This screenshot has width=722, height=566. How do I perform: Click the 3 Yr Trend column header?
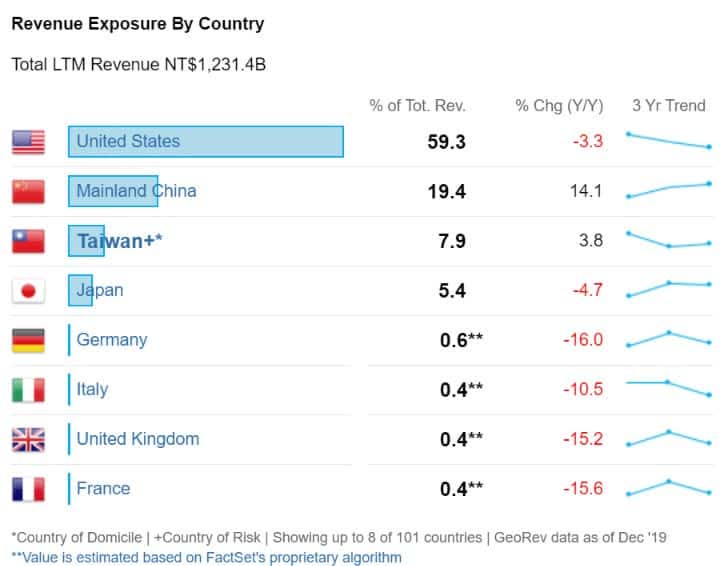(668, 105)
